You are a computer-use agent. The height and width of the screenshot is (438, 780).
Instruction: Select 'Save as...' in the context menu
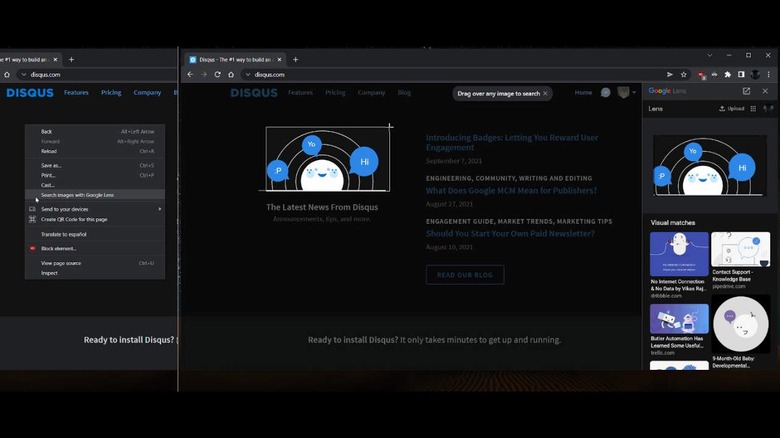95,165
